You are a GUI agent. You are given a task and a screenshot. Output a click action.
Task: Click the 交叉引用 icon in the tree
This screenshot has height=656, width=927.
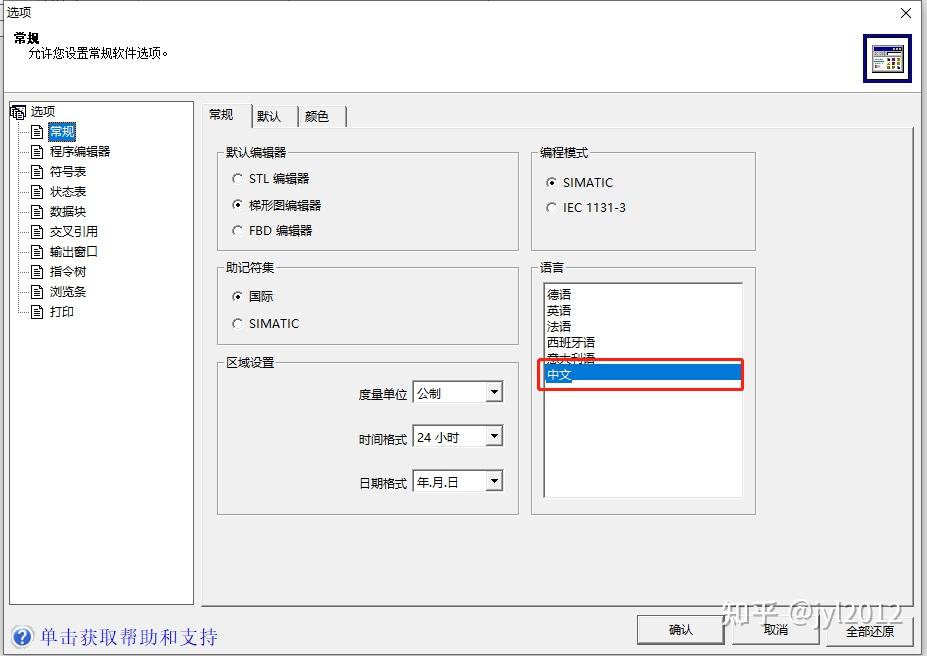(35, 231)
